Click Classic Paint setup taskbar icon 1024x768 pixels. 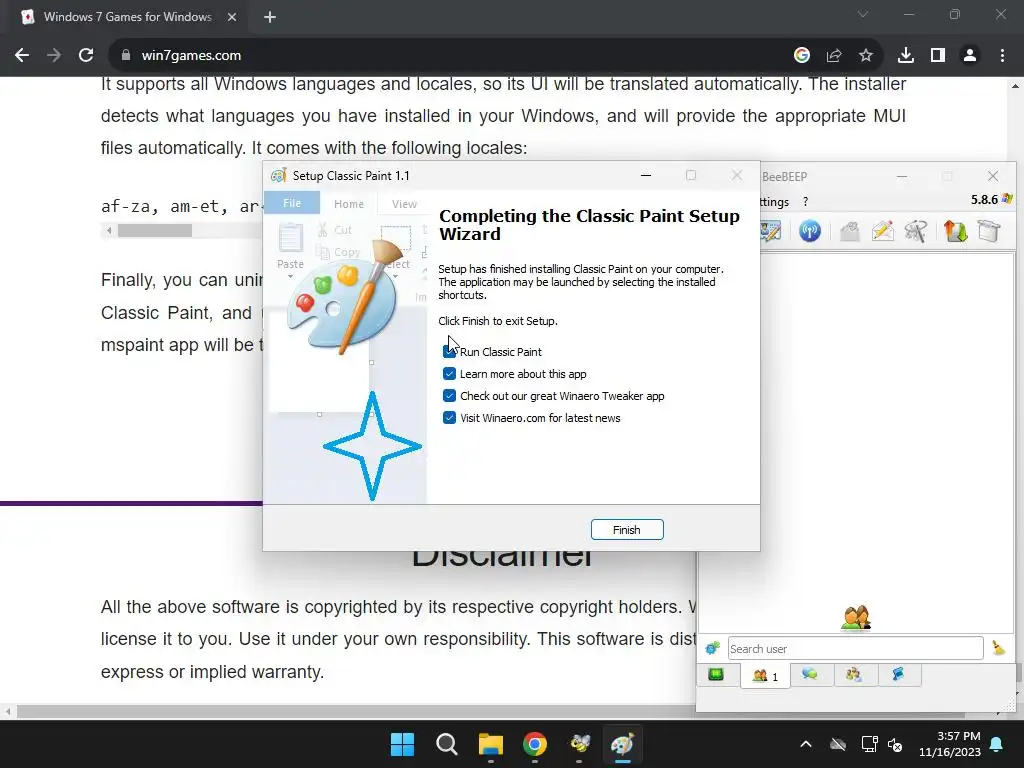622,744
